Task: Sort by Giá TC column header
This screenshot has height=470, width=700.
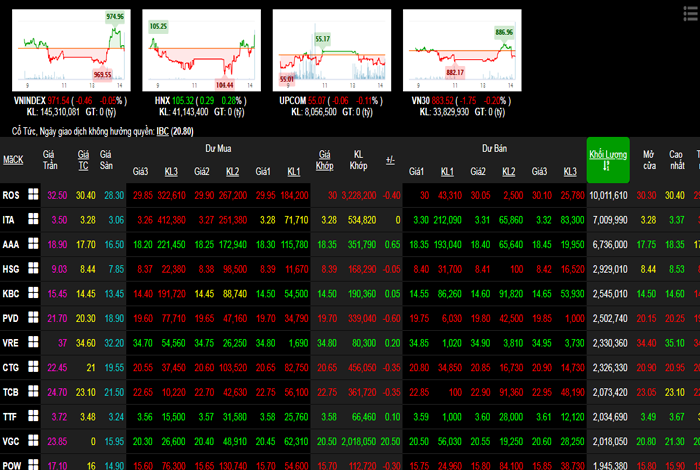Action: [83, 160]
